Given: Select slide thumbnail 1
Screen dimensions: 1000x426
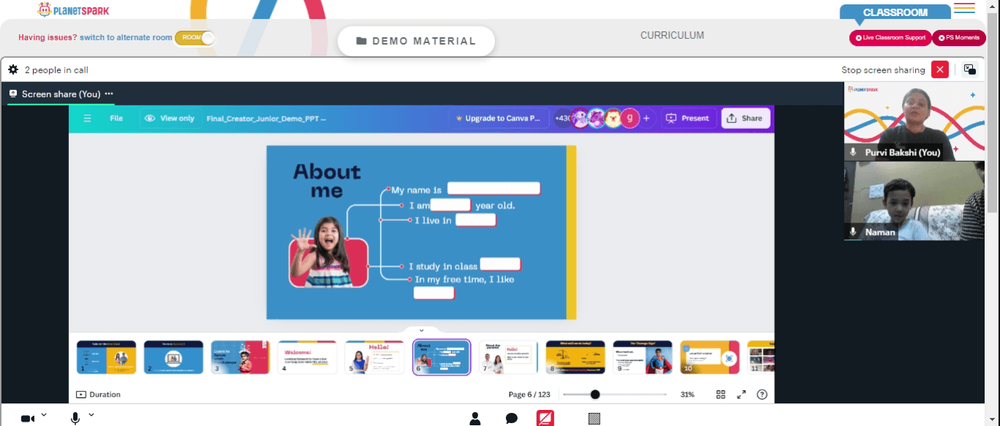Looking at the screenshot, I should coord(107,357).
